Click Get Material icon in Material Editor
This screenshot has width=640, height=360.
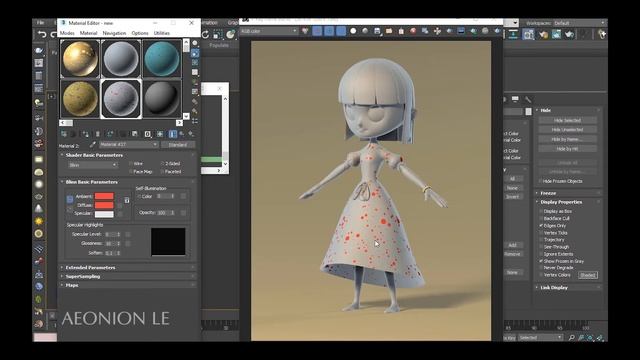tap(64, 134)
